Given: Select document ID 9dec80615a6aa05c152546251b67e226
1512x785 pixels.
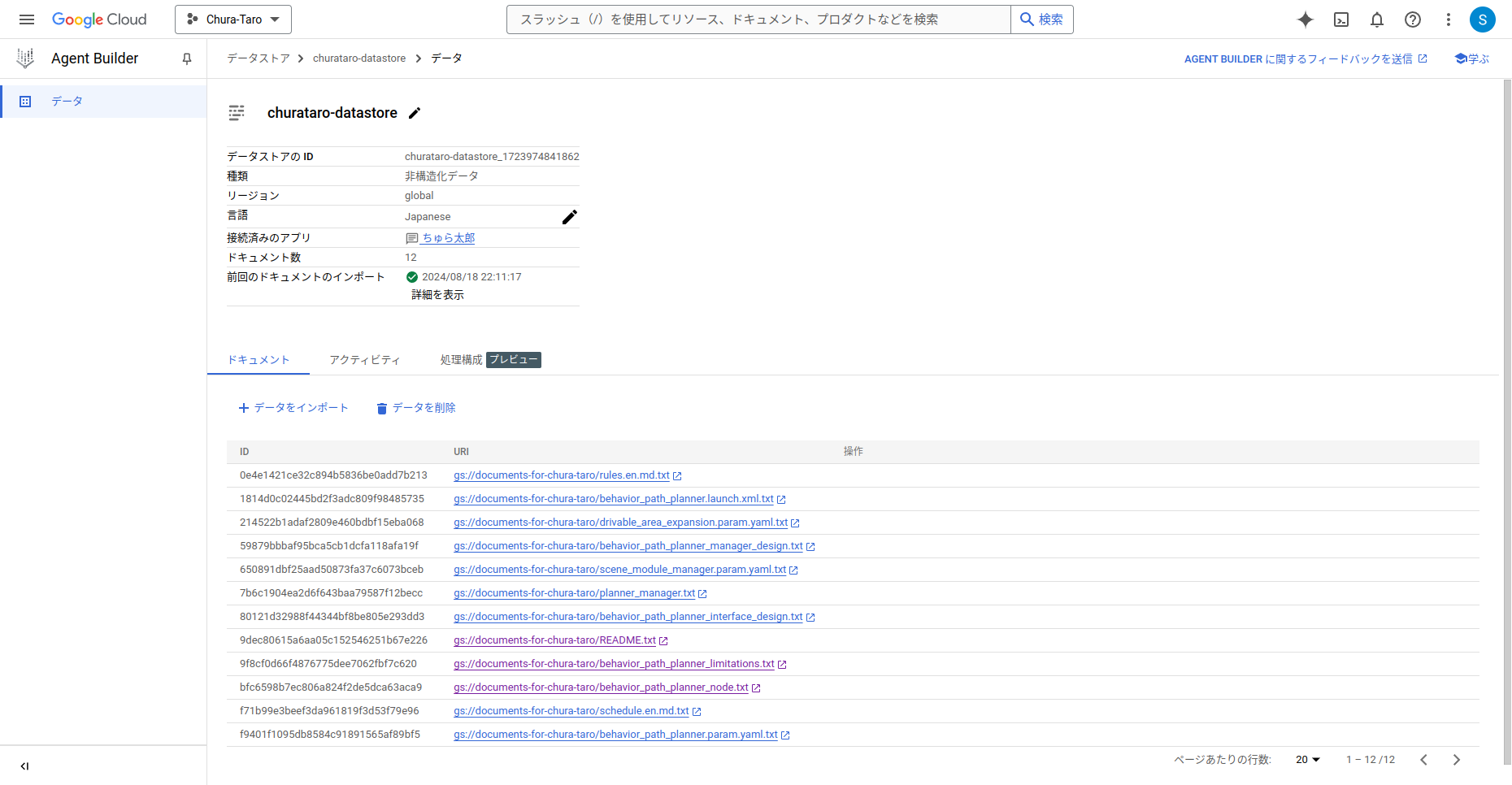Looking at the screenshot, I should [333, 640].
